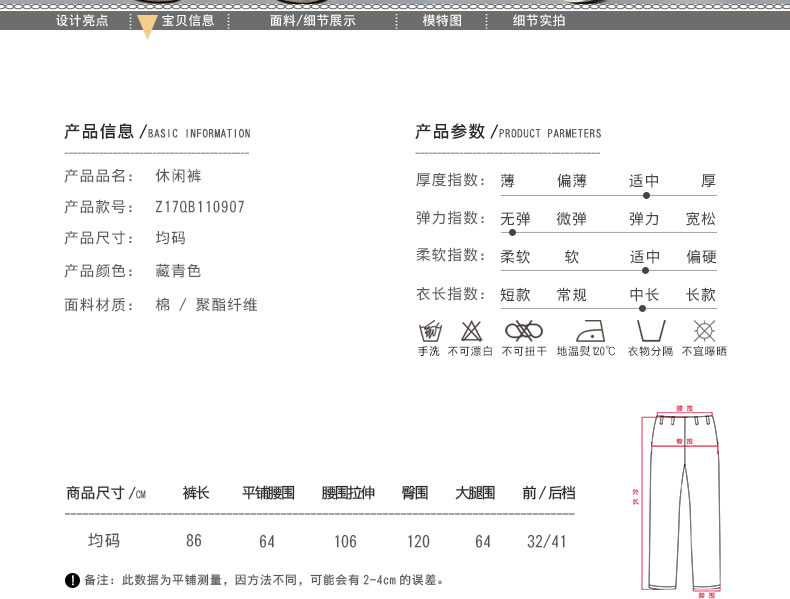Click the do-not-wring (不可扭干) icon
790x599 pixels.
point(523,331)
